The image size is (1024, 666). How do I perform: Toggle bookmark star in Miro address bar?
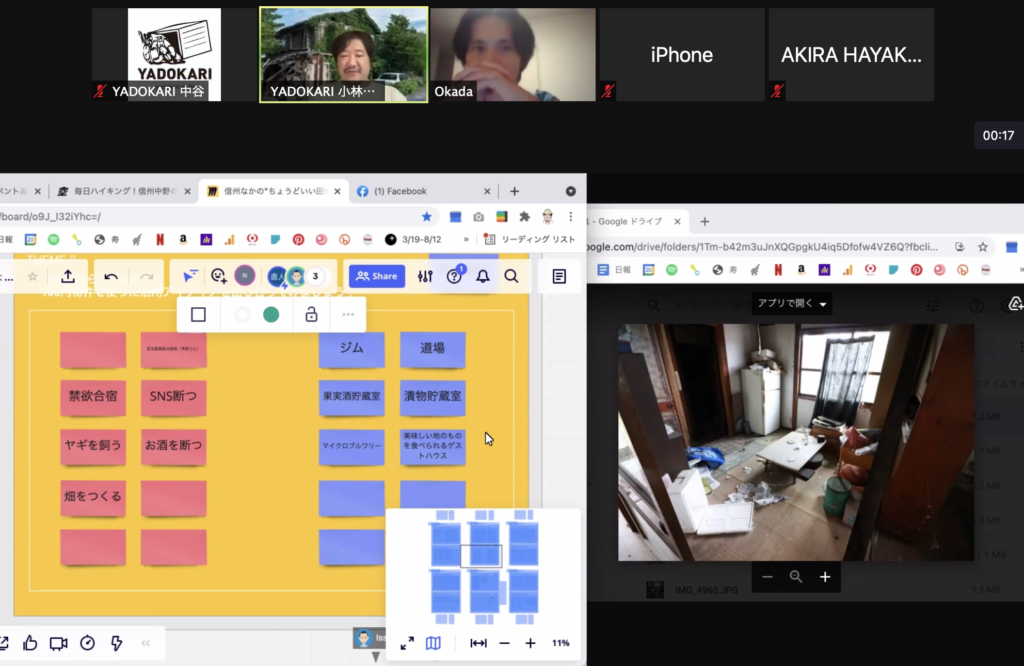point(426,217)
